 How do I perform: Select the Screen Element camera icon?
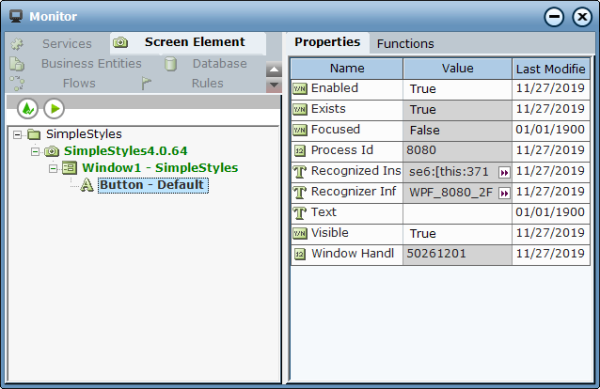tap(121, 42)
